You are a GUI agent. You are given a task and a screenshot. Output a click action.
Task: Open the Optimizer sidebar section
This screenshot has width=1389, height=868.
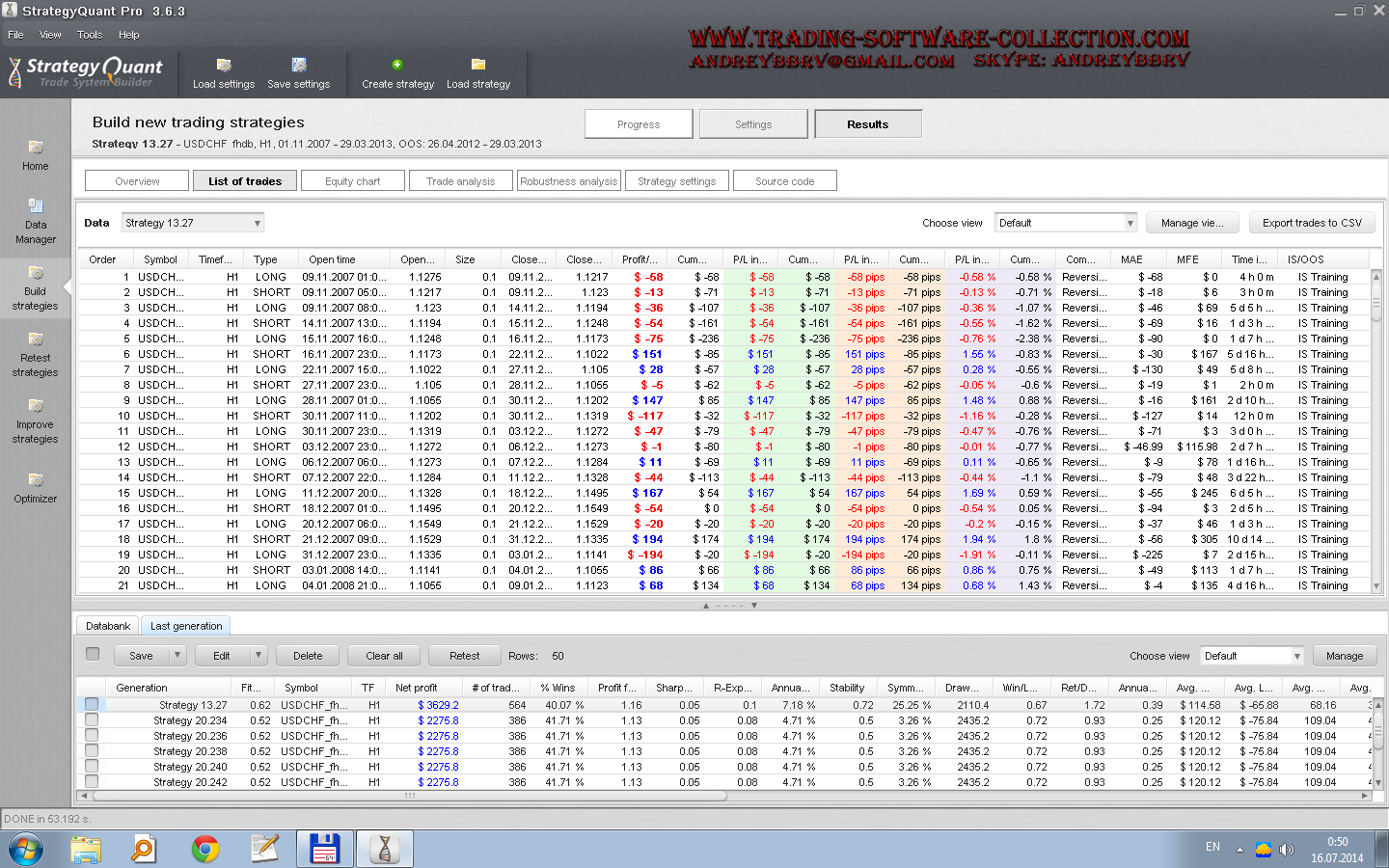(x=36, y=486)
